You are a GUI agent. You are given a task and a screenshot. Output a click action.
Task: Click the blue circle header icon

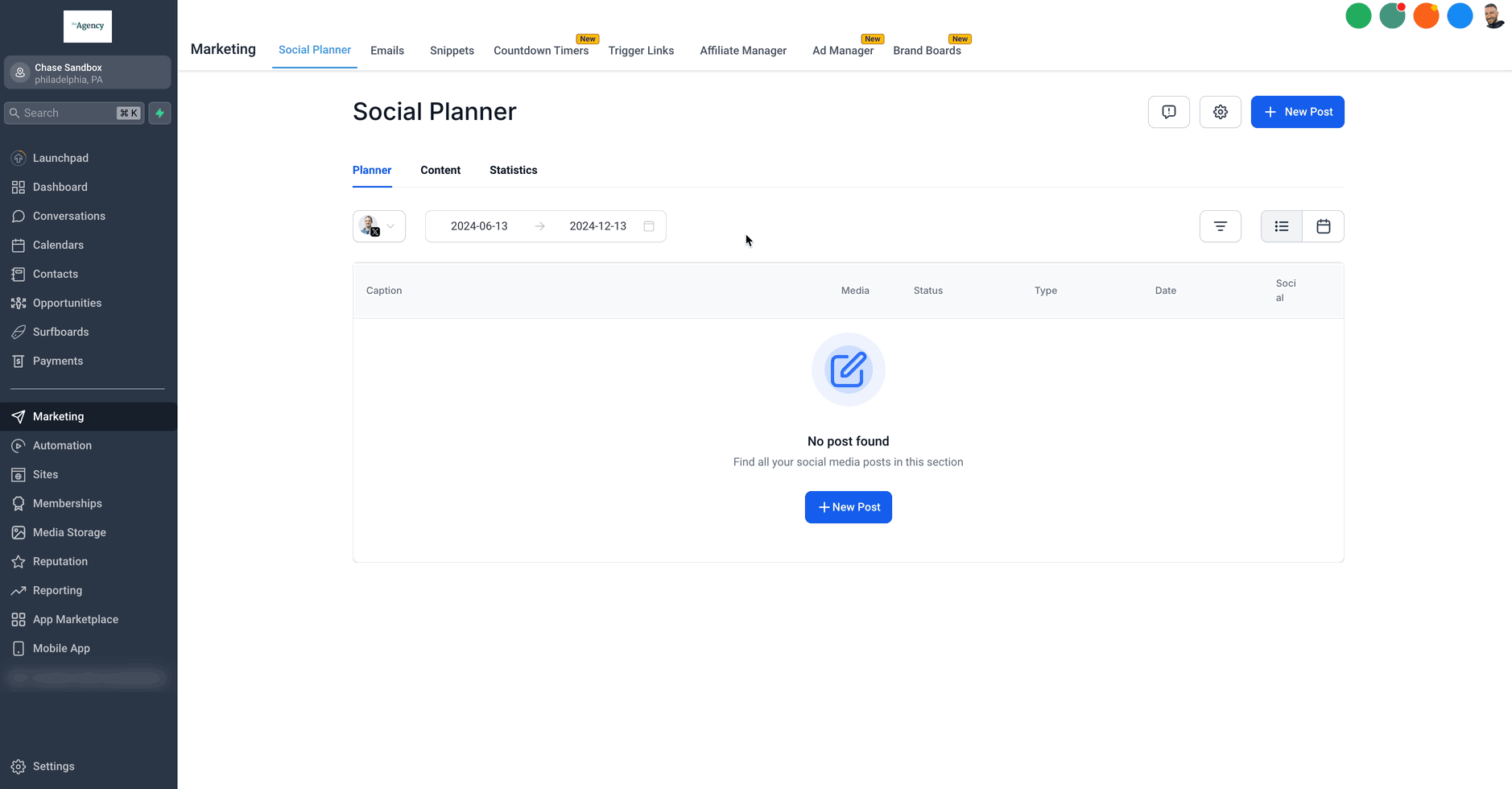1460,15
